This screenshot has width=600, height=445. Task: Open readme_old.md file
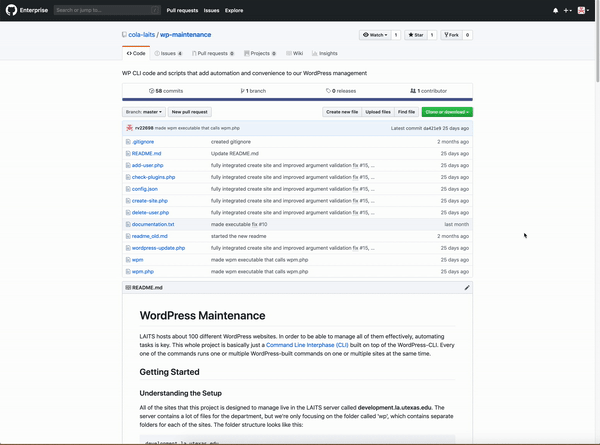click(x=150, y=236)
